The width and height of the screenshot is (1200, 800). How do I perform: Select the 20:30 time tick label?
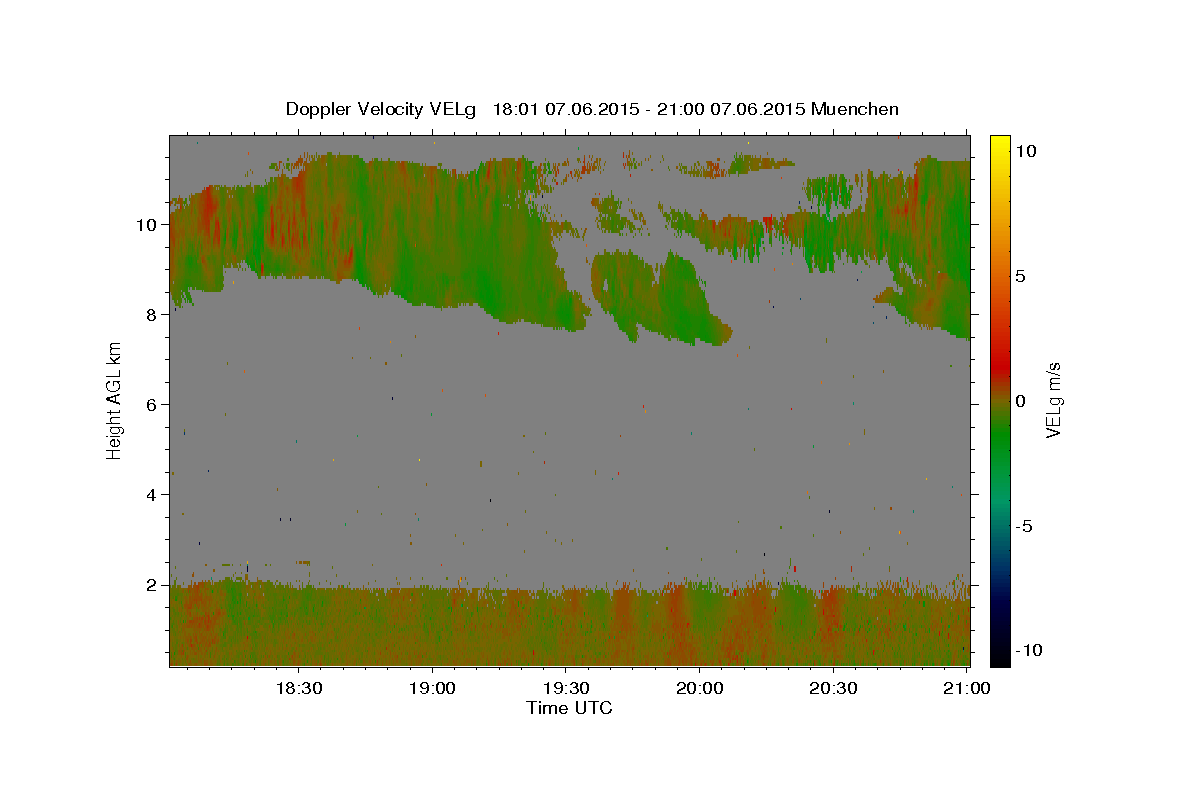coord(833,689)
